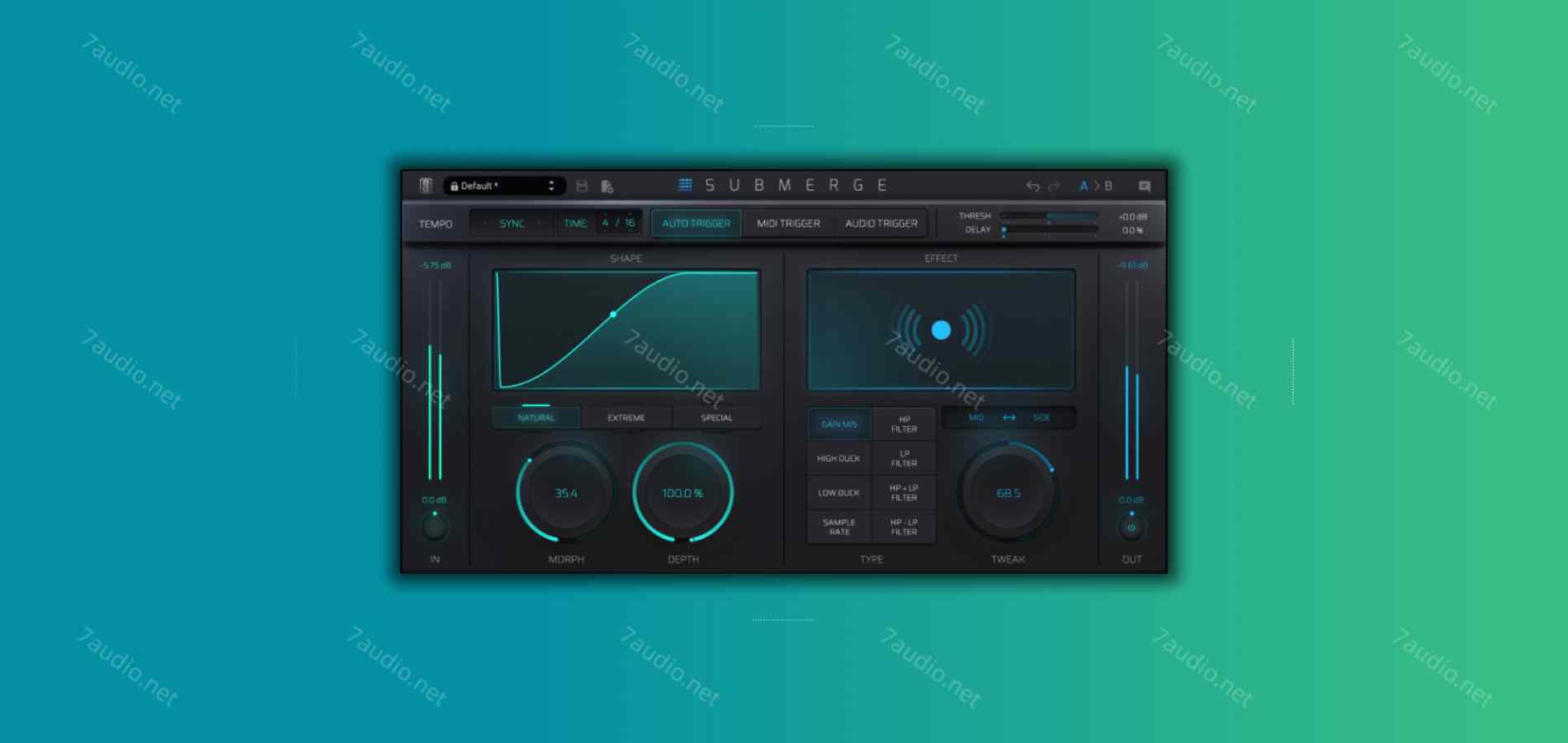Select the NATURAL shape tab
1568x743 pixels.
(x=536, y=418)
